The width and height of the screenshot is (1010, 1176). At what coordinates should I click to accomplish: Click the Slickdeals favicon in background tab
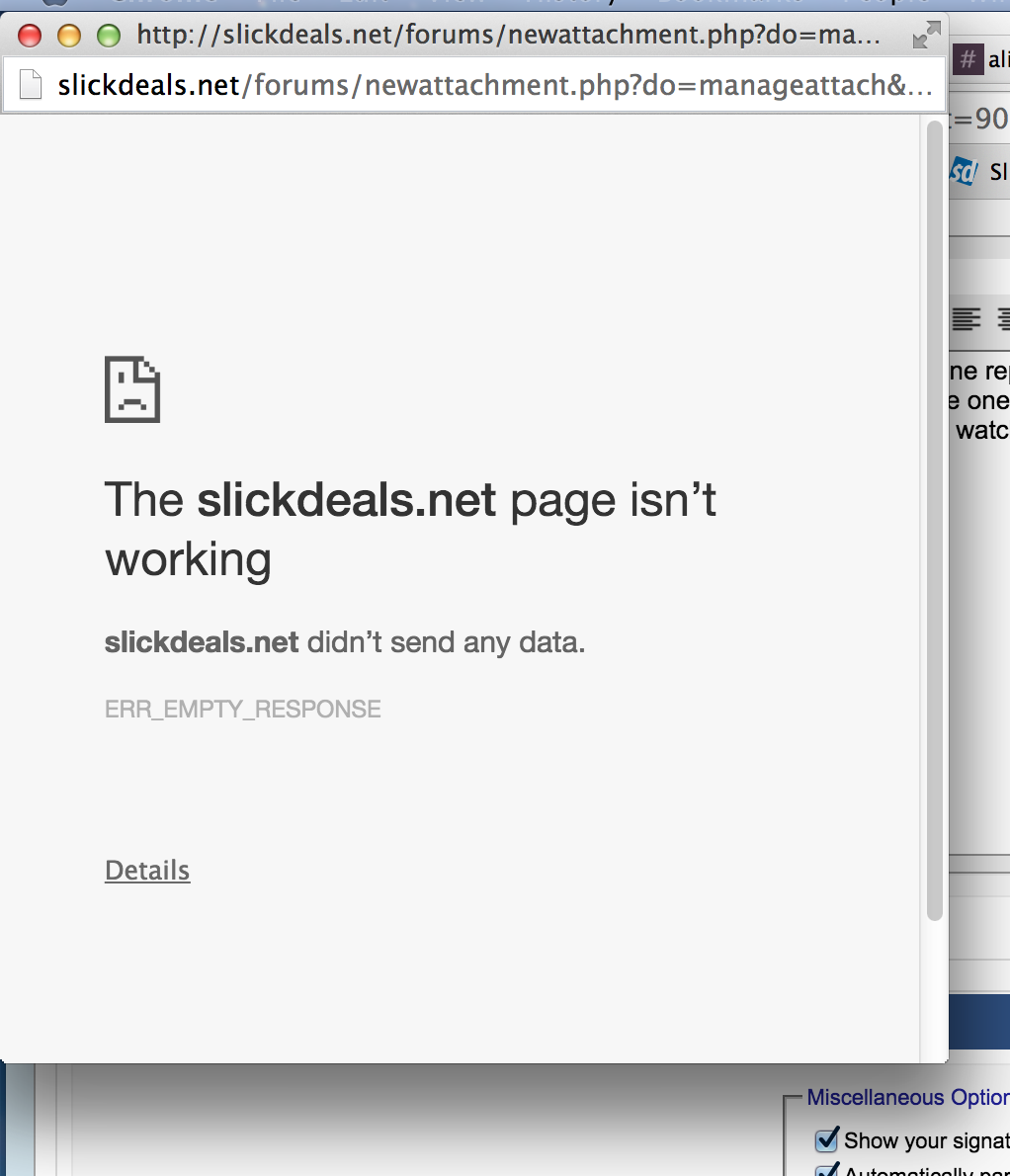coord(964,172)
